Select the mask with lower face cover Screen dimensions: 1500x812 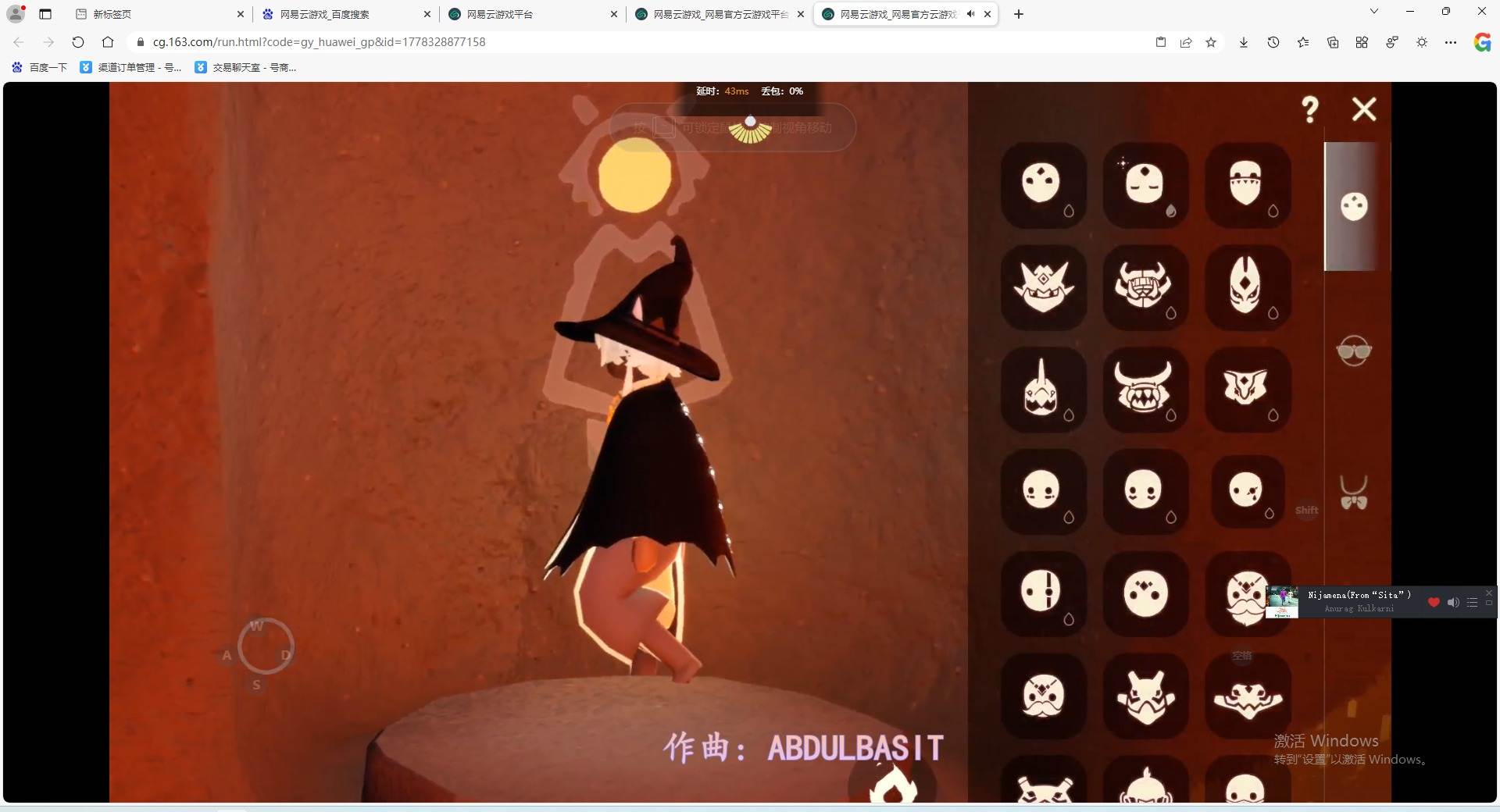tap(1248, 184)
